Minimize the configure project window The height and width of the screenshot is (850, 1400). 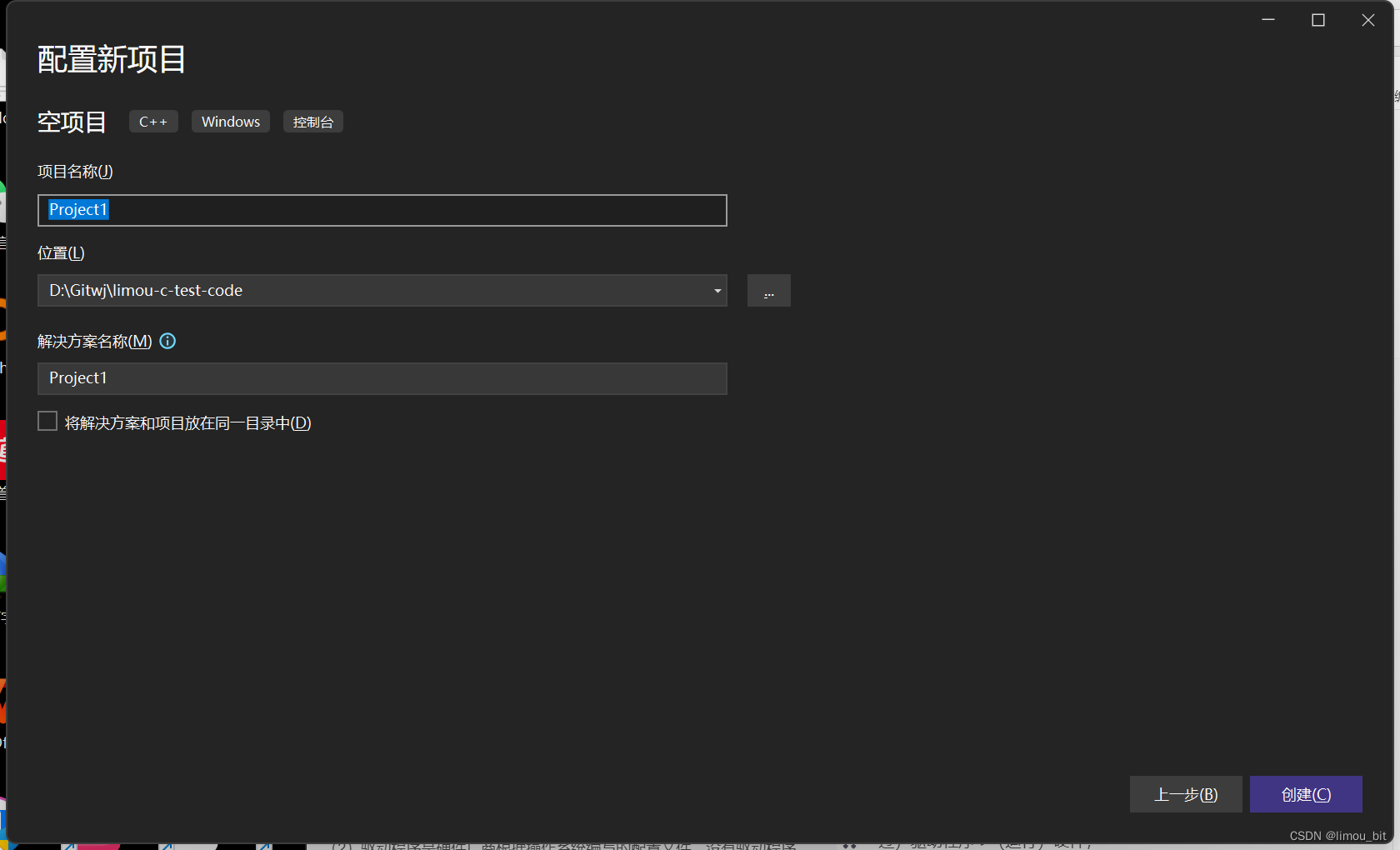click(1268, 20)
